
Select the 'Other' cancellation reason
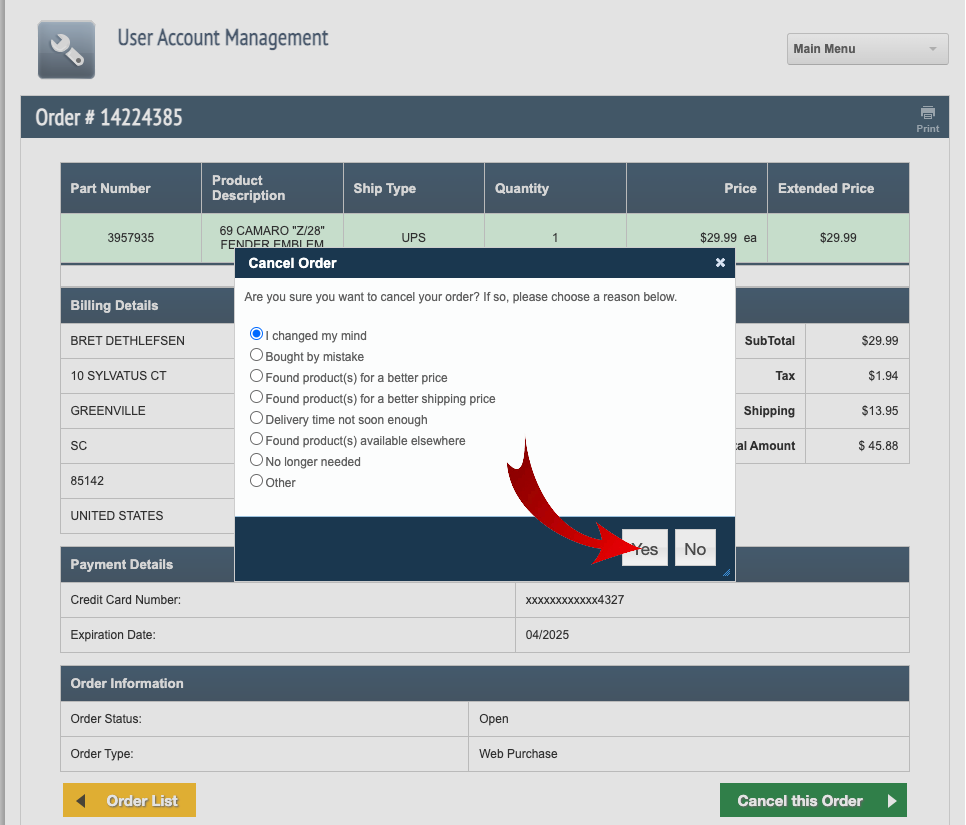[256, 481]
